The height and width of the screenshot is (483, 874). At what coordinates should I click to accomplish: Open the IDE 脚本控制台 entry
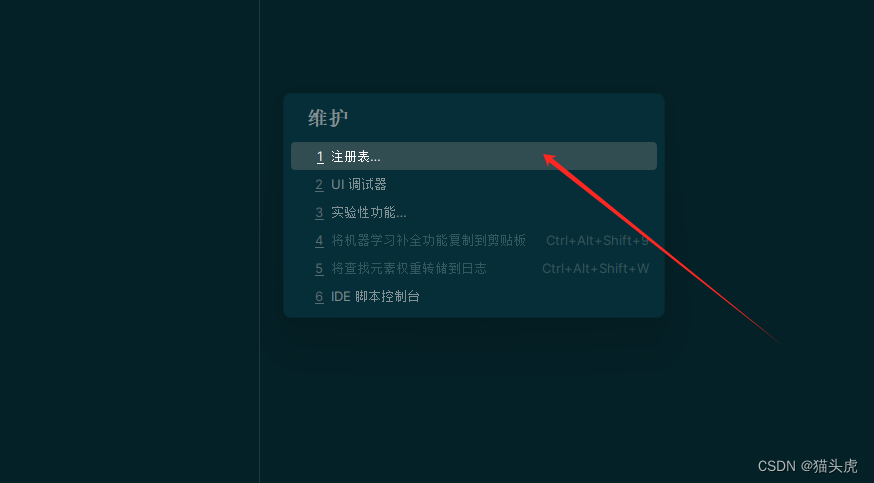tap(474, 296)
